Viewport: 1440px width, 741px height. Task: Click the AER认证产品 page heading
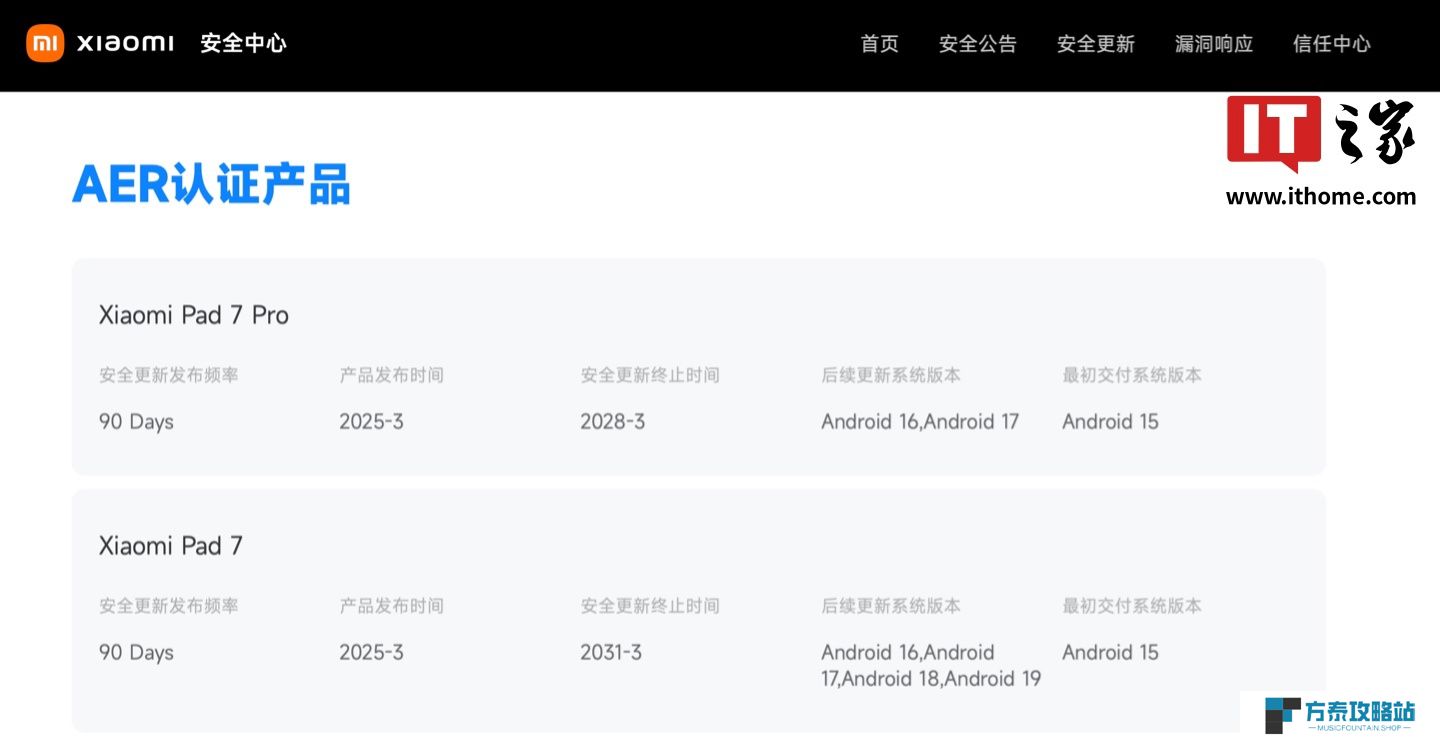(211, 184)
